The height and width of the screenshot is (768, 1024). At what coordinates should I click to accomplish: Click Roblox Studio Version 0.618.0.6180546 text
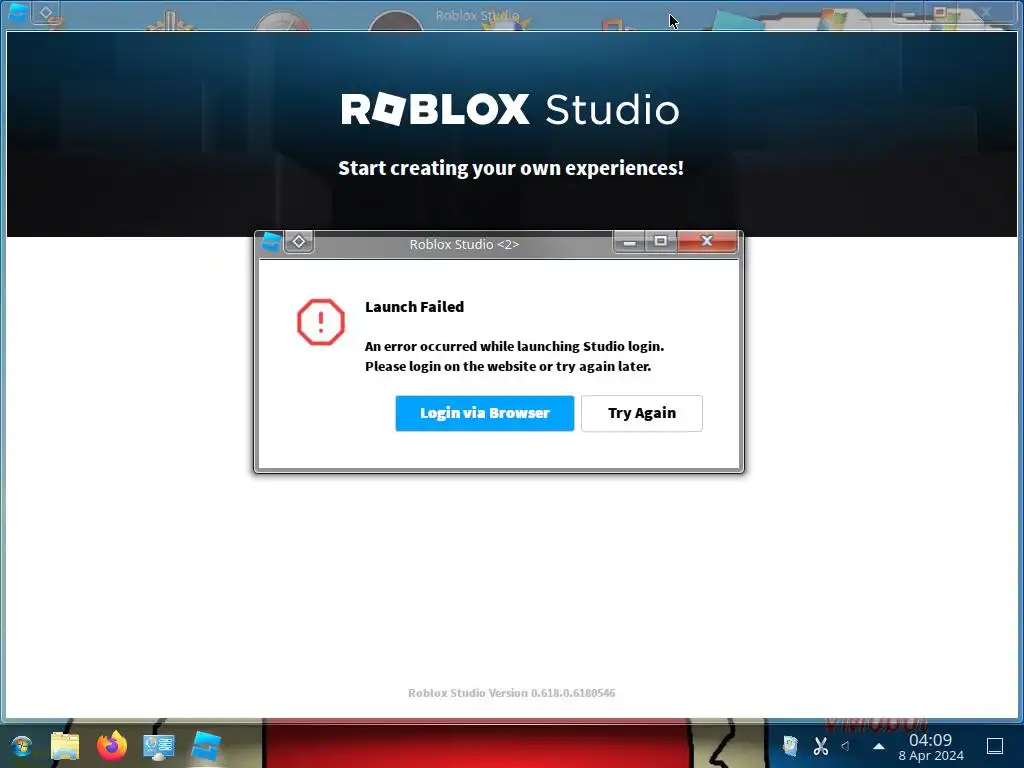(x=511, y=693)
